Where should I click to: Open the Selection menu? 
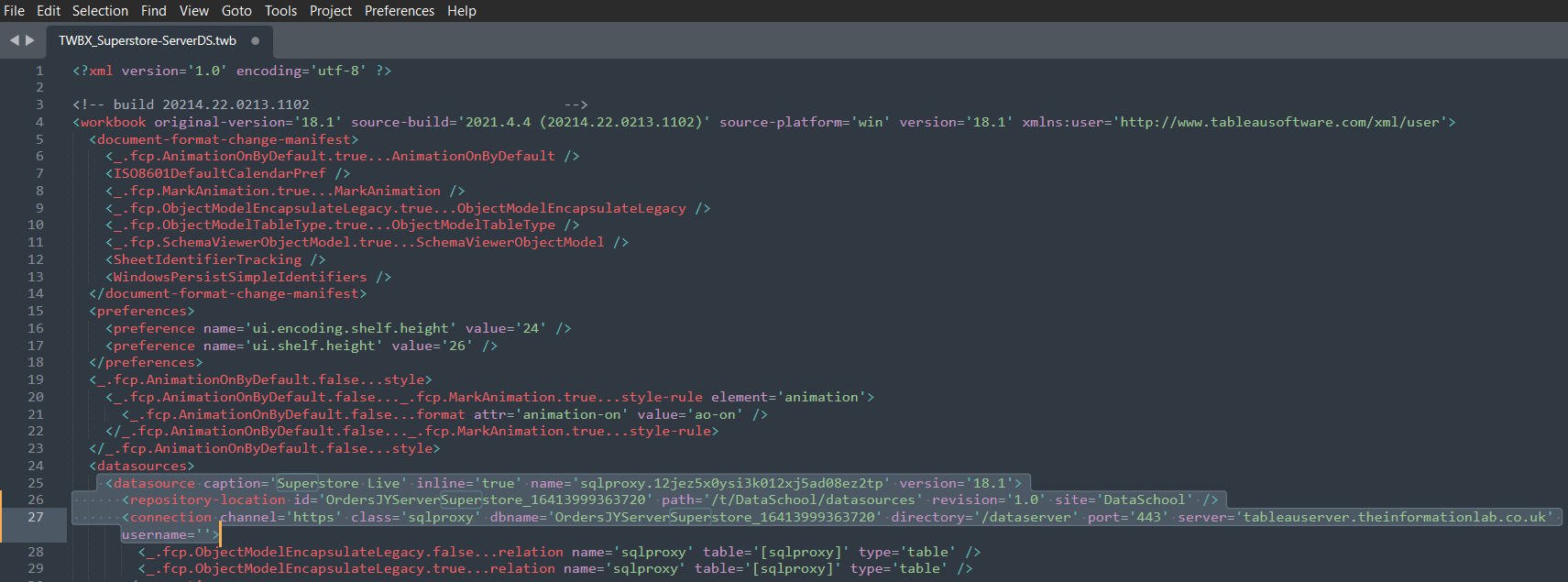click(100, 11)
